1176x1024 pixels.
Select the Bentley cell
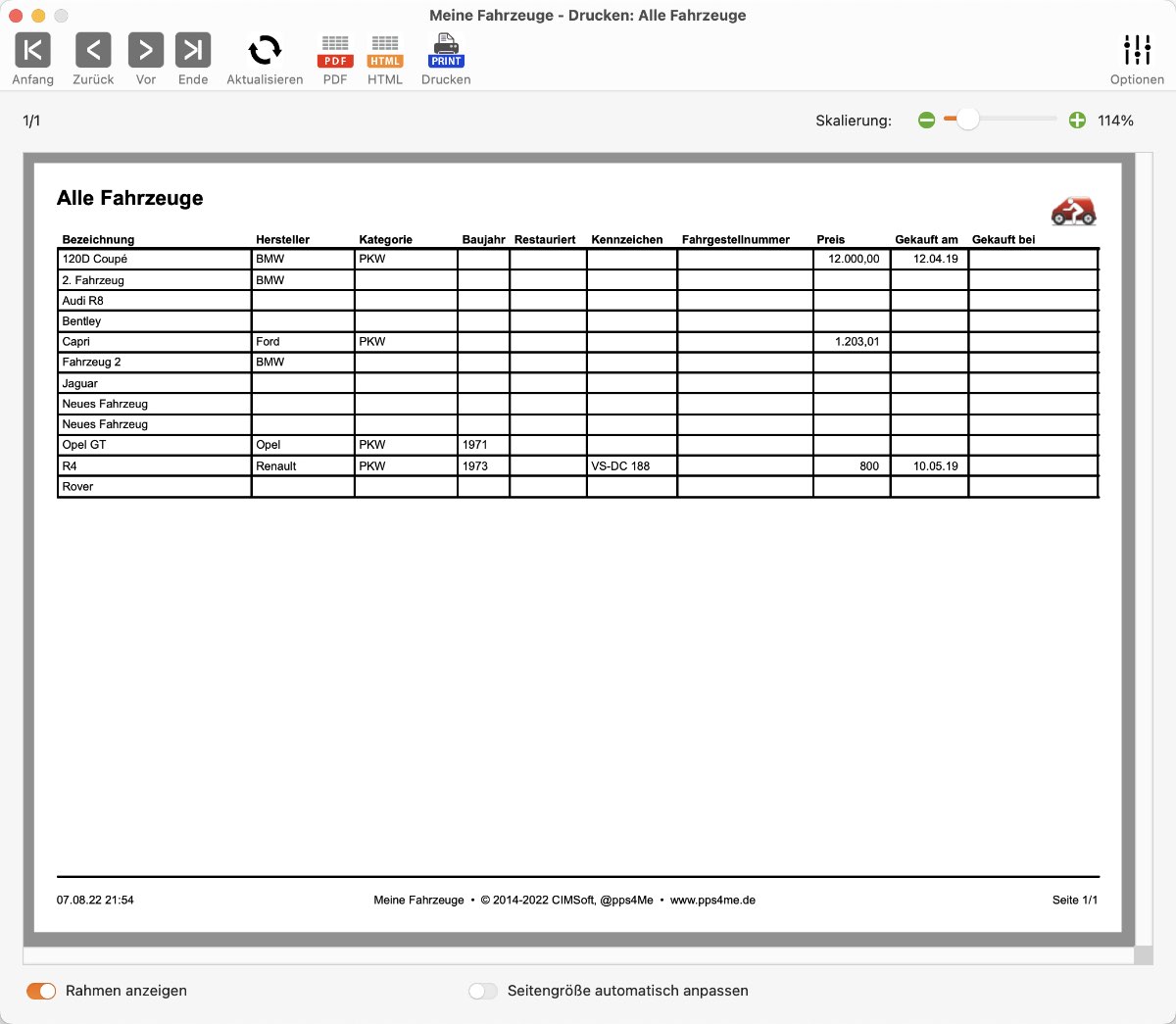(x=155, y=321)
